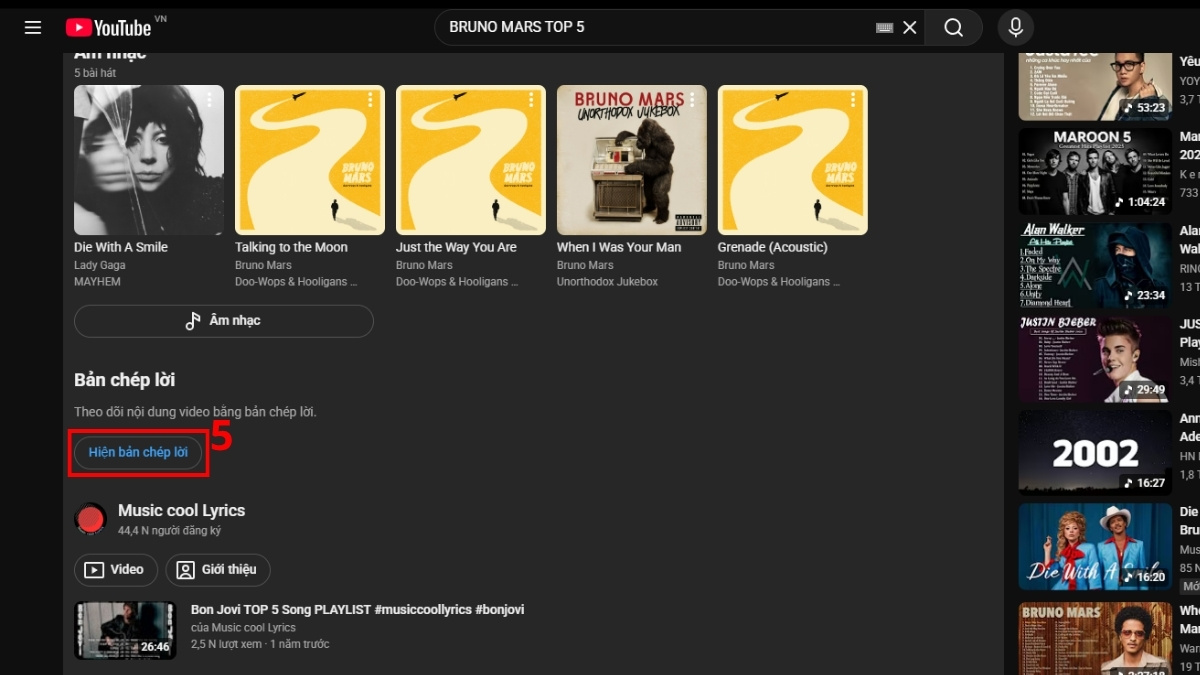Play the Maroon 5 1:04:24 sidebar thumbnail
Viewport: 1200px width, 675px height.
(x=1095, y=171)
